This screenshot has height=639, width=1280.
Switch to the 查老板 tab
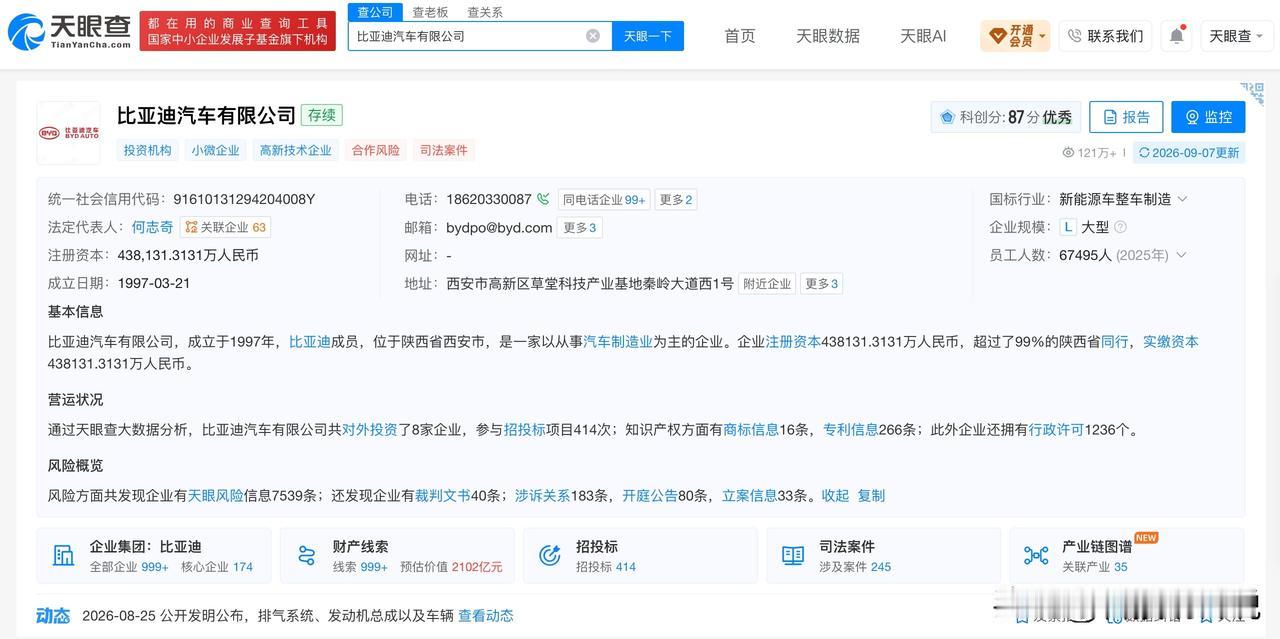(x=430, y=12)
